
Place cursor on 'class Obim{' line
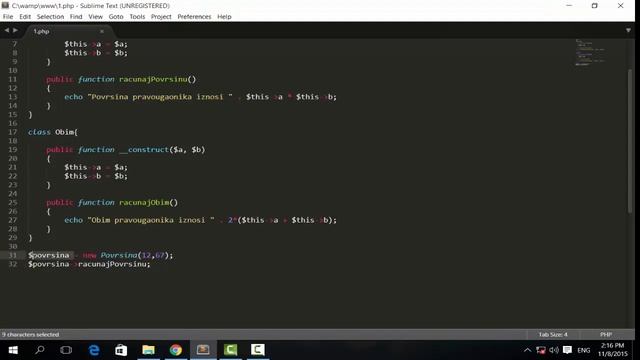click(x=53, y=132)
